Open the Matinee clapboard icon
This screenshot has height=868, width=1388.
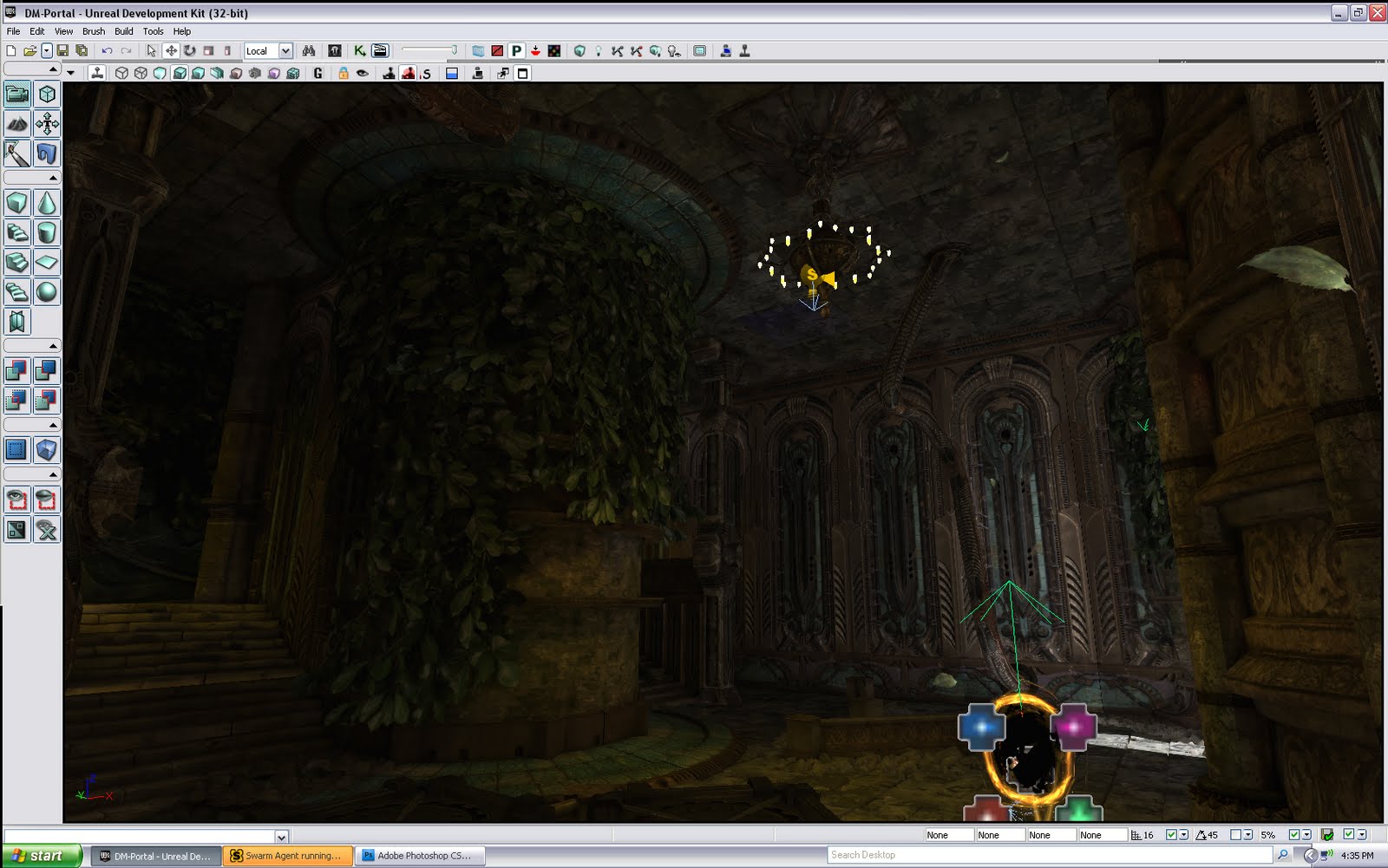380,51
